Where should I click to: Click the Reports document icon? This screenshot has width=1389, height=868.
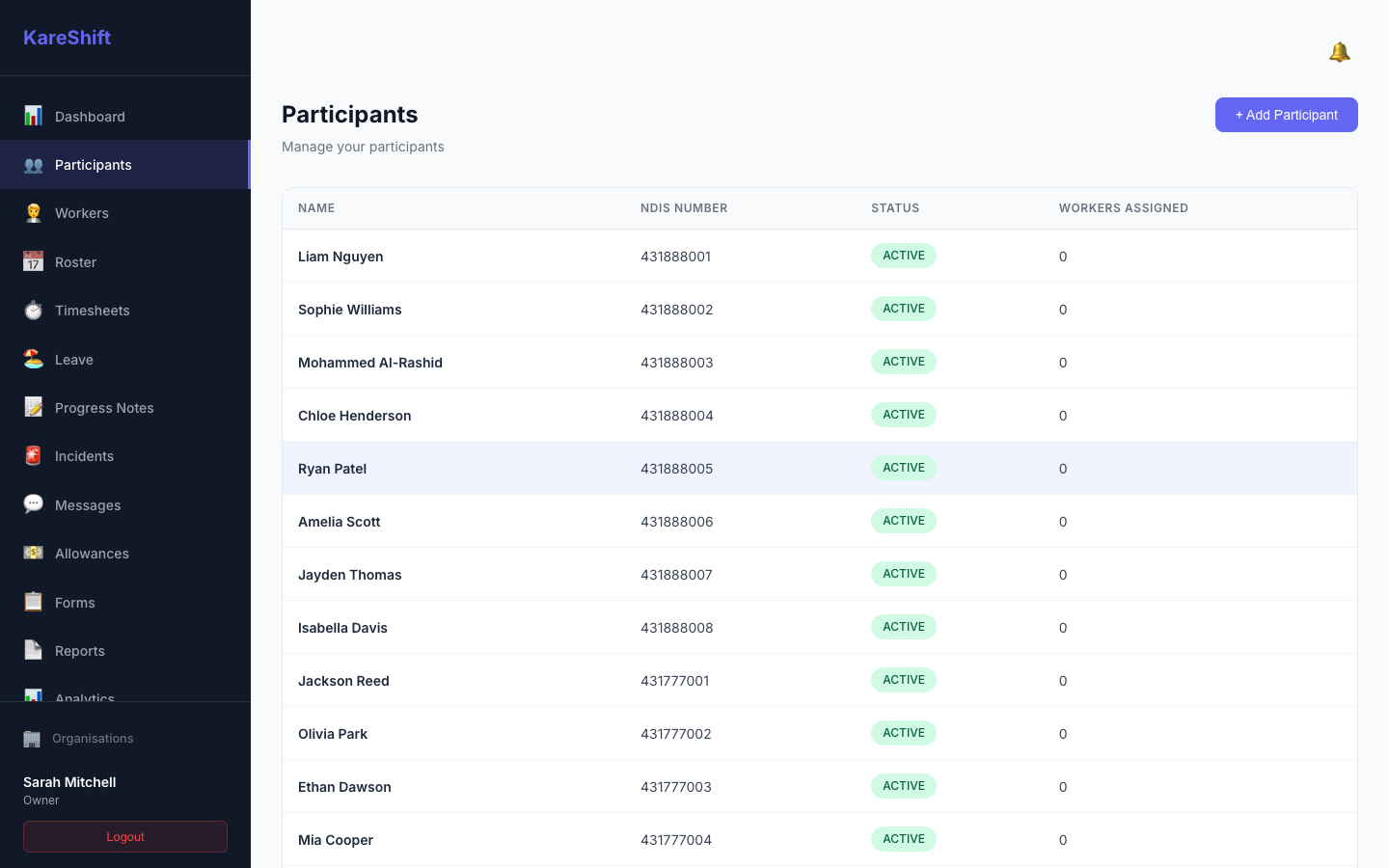33,650
